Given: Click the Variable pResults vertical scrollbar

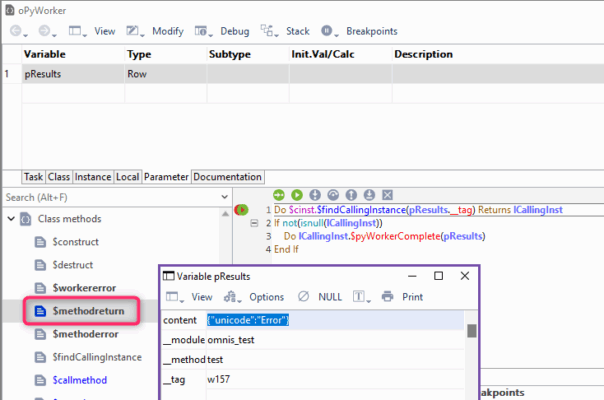Looking at the screenshot, I should (472, 340).
